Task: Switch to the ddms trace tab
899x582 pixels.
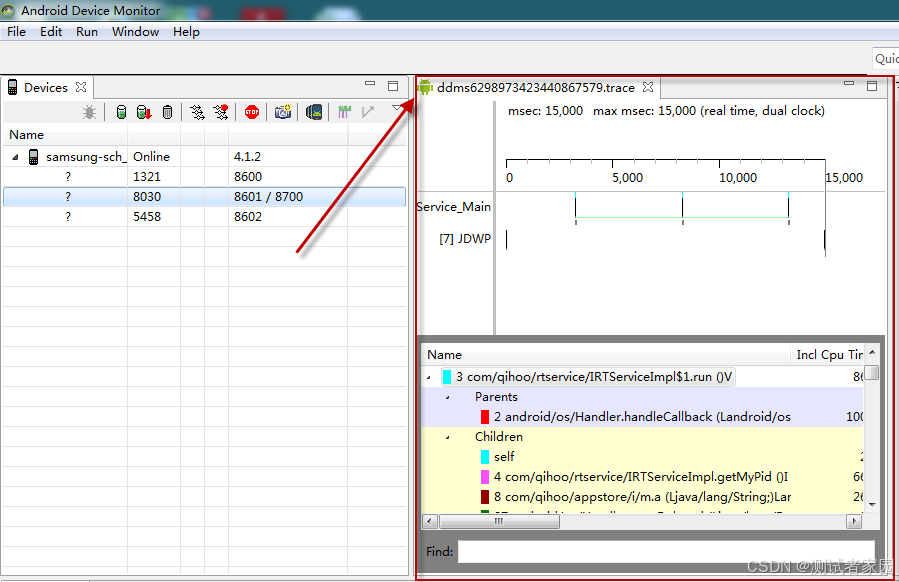Action: coord(530,87)
